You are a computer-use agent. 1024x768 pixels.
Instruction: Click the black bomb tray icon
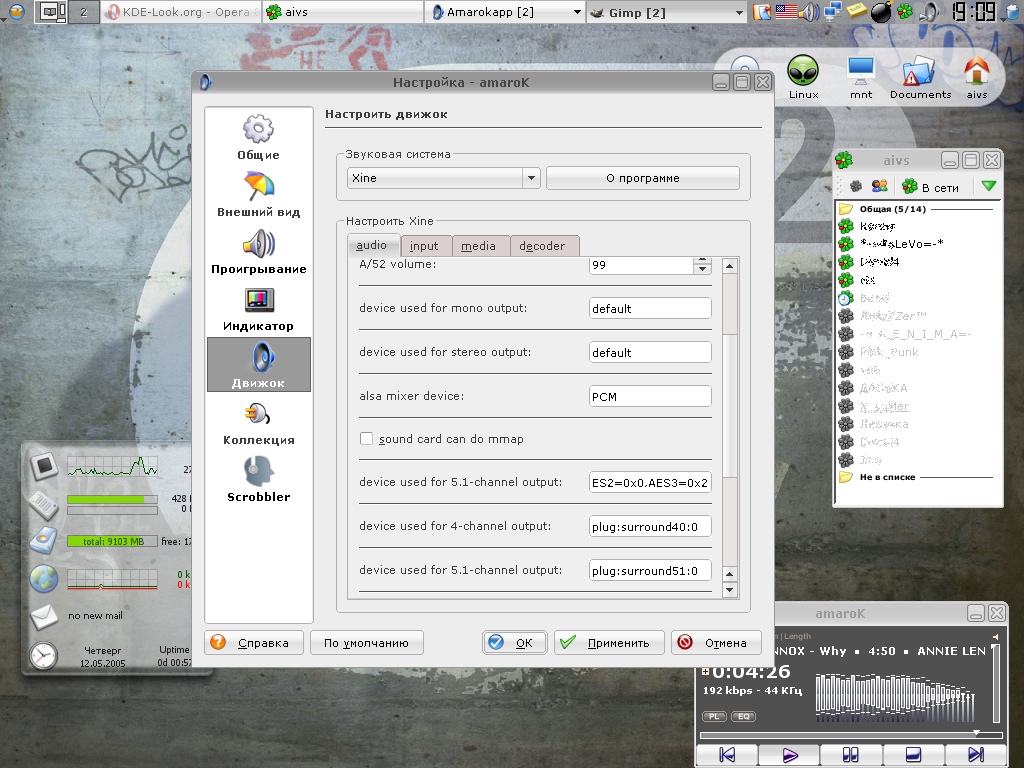click(x=880, y=12)
